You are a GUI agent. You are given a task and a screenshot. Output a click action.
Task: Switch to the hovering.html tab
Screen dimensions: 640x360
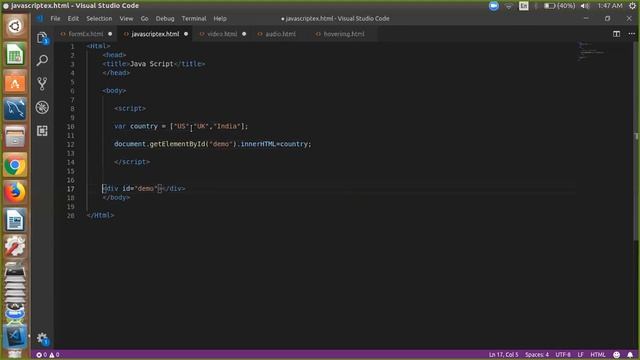pos(344,34)
